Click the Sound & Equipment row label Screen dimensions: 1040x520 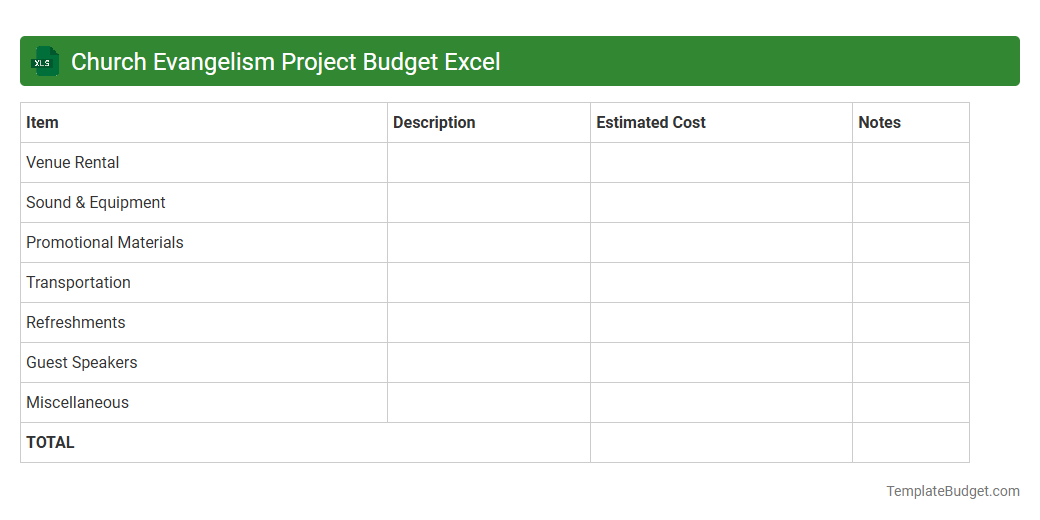click(x=96, y=202)
